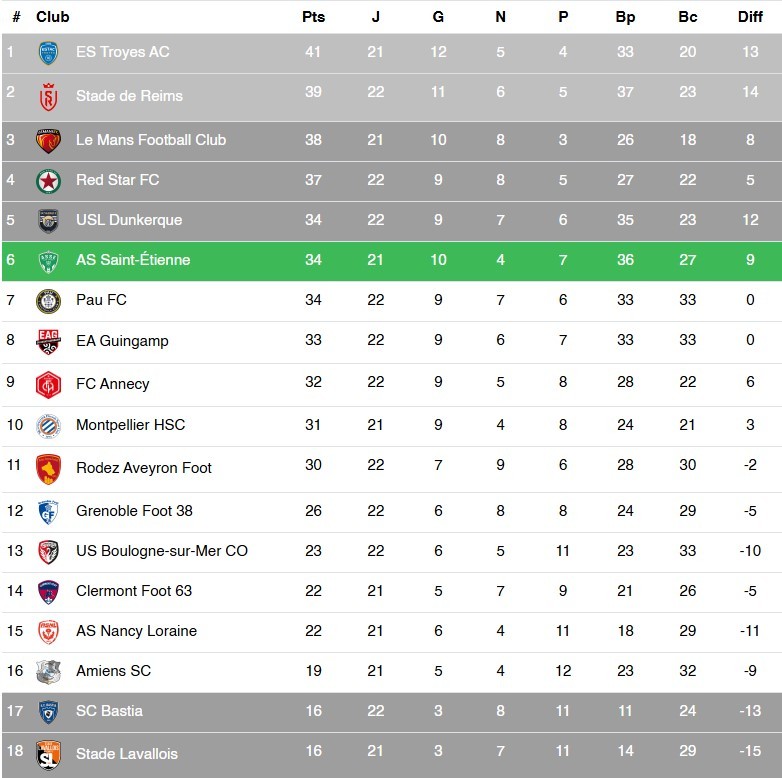Viewport: 782px width, 778px height.
Task: Click the Le Mans Football Club logo
Action: tap(48, 141)
